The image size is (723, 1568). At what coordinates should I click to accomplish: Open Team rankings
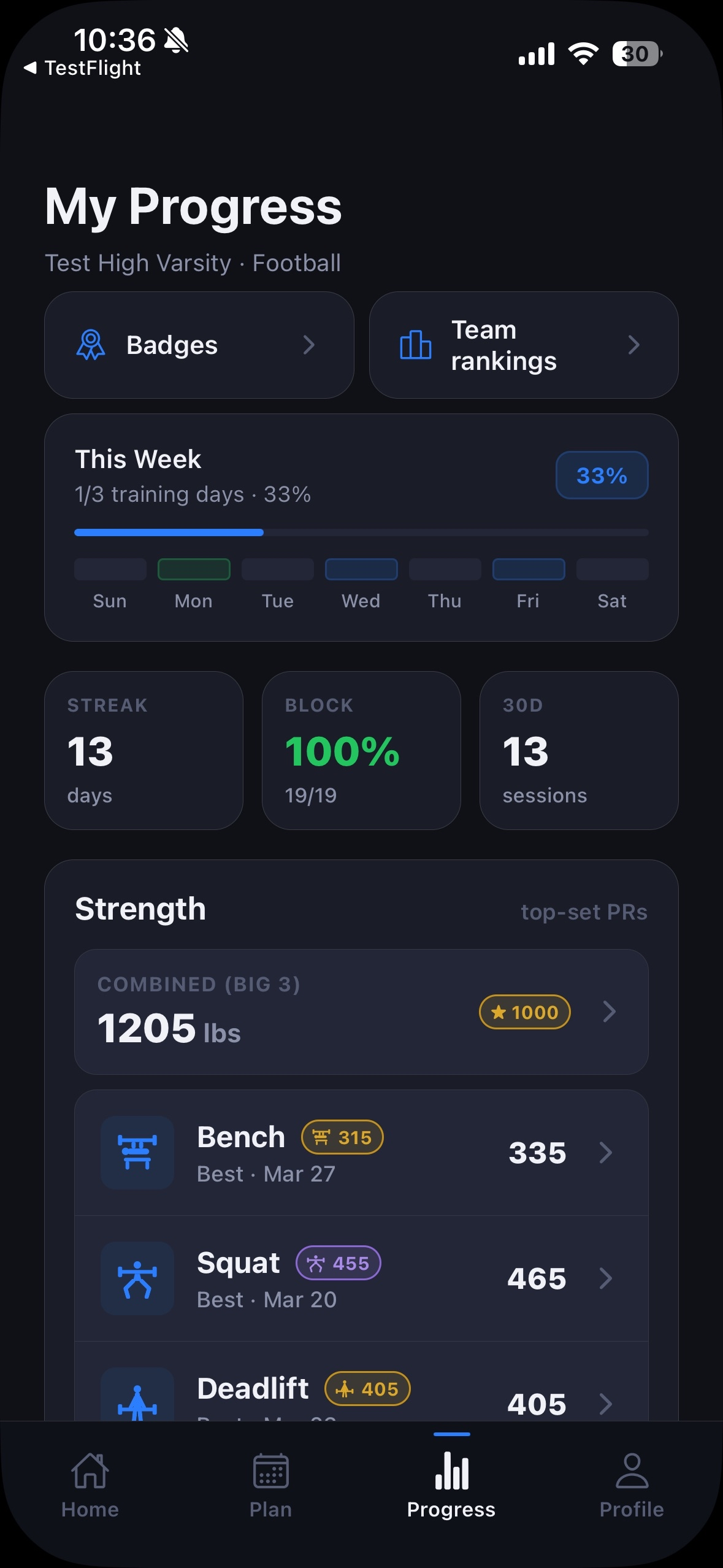point(524,345)
